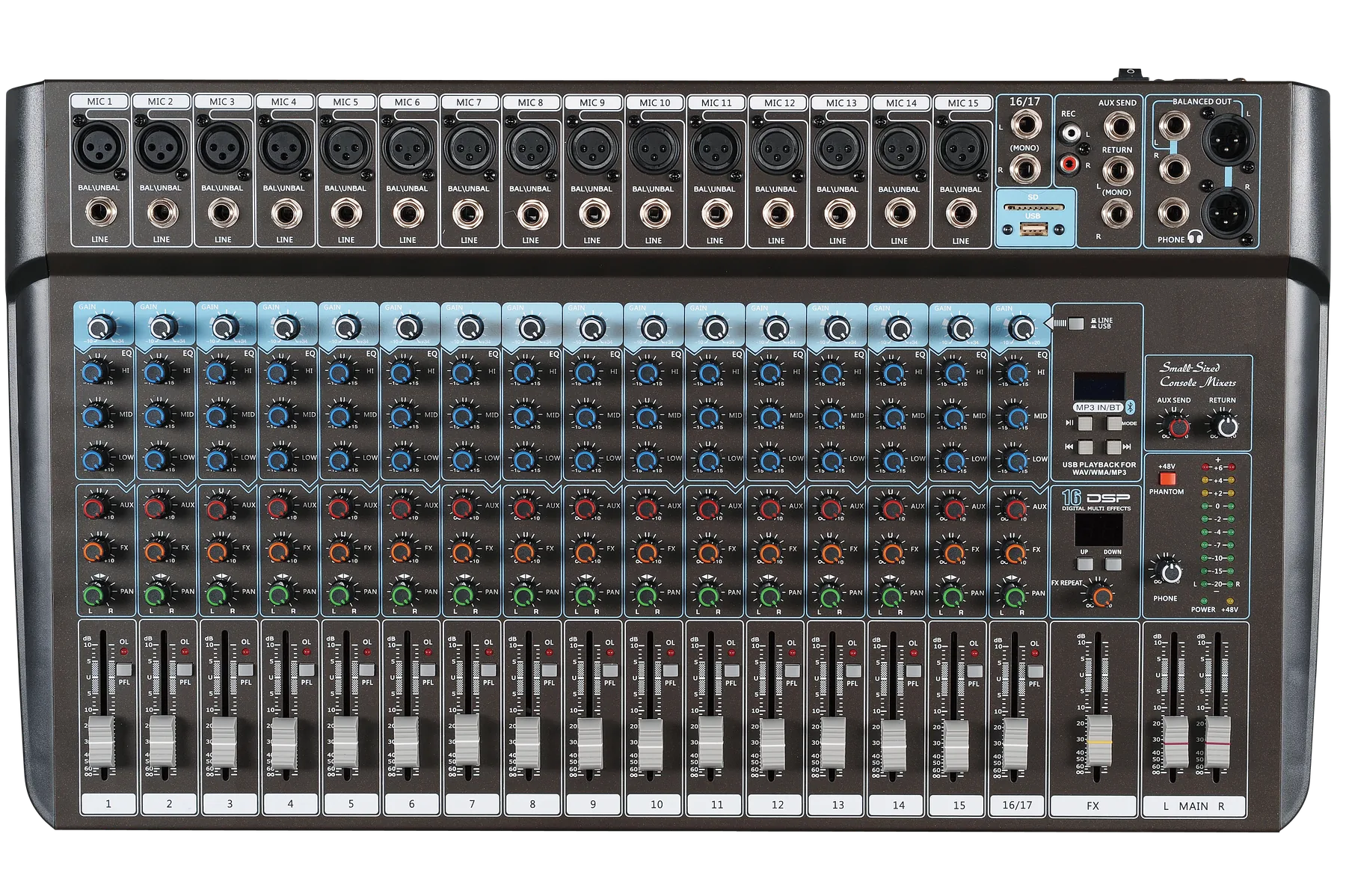This screenshot has width=1346, height=896.
Task: Toggle the PFL button on channel 1
Action: click(x=123, y=669)
